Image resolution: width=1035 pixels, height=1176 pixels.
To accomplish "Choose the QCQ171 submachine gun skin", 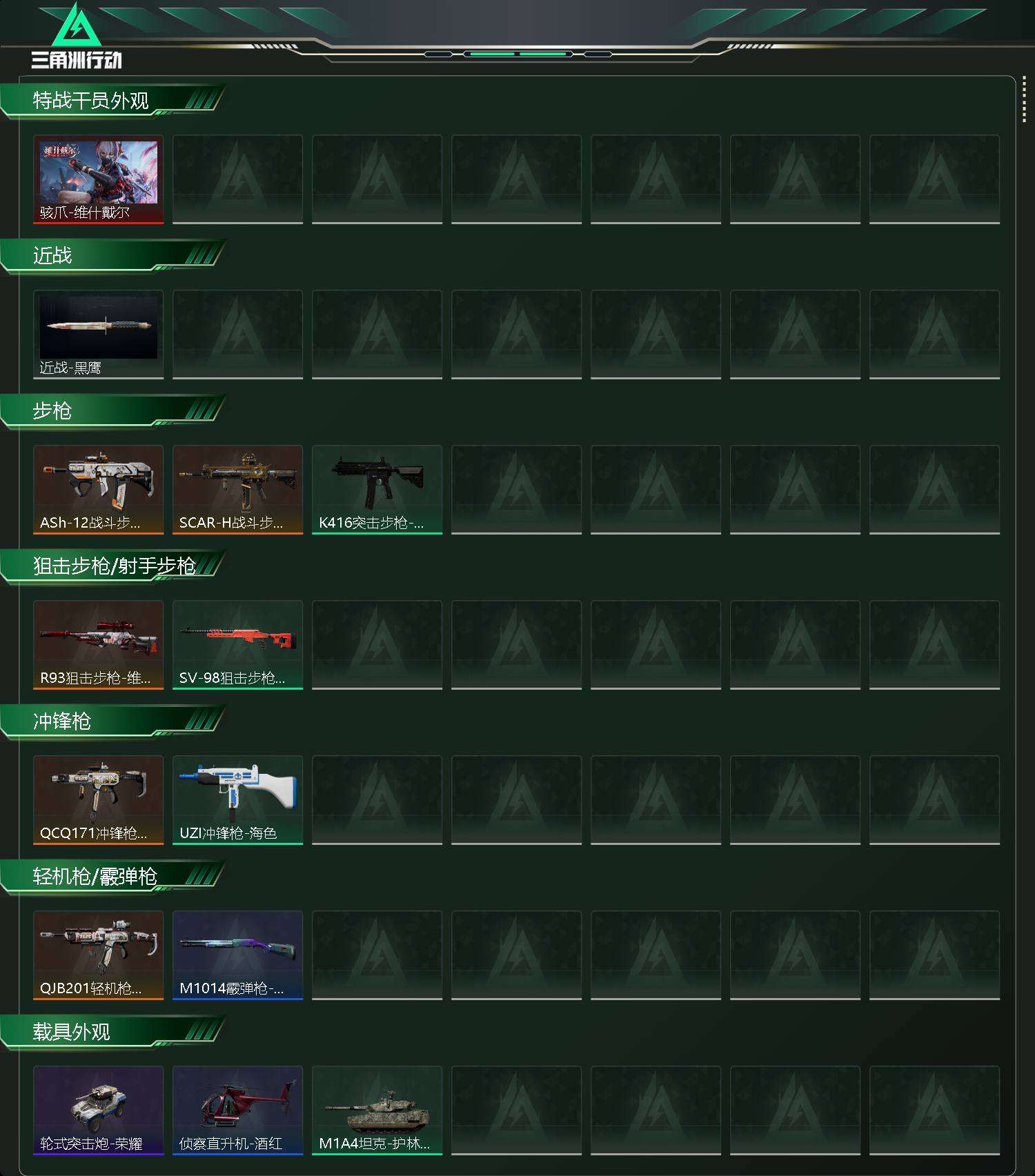I will tap(99, 800).
